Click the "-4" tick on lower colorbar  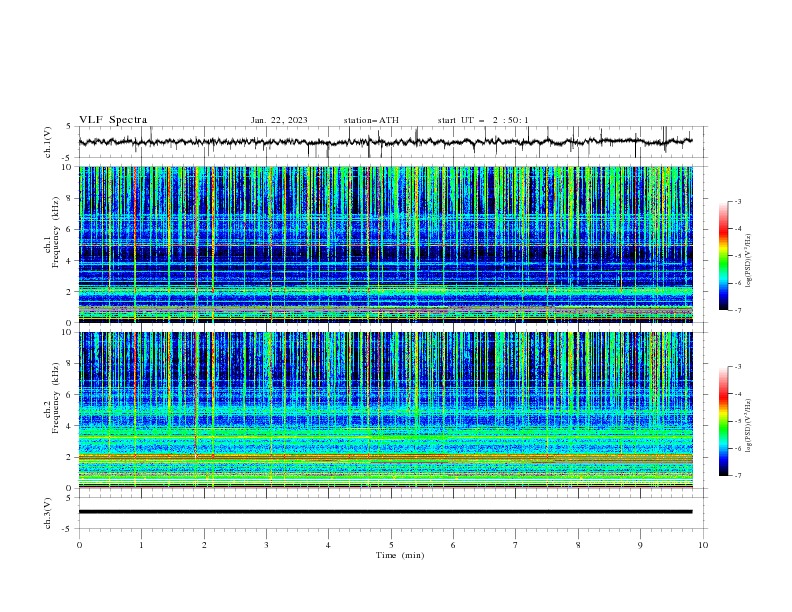coord(738,394)
